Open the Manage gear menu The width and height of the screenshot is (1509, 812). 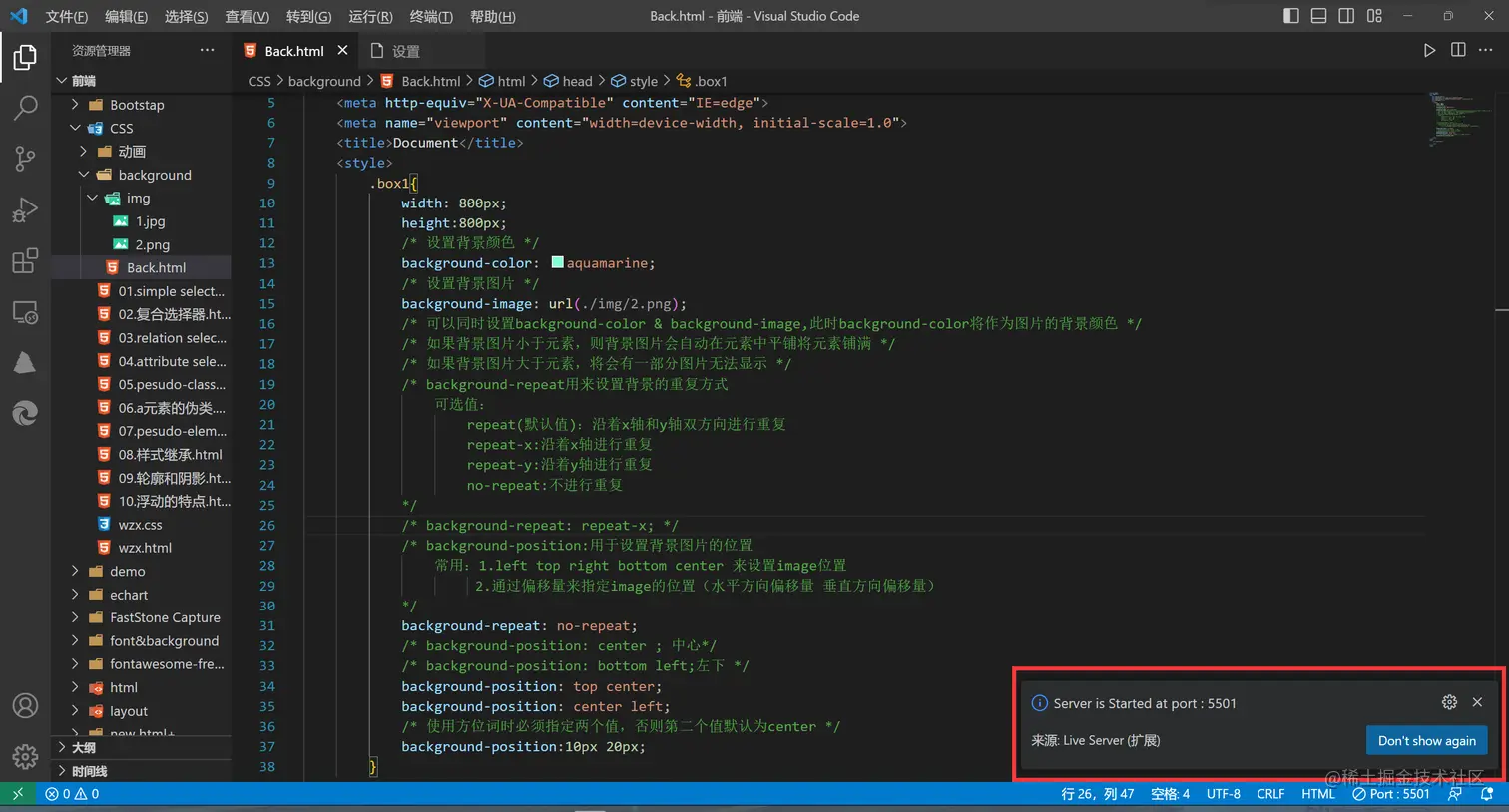coord(25,757)
